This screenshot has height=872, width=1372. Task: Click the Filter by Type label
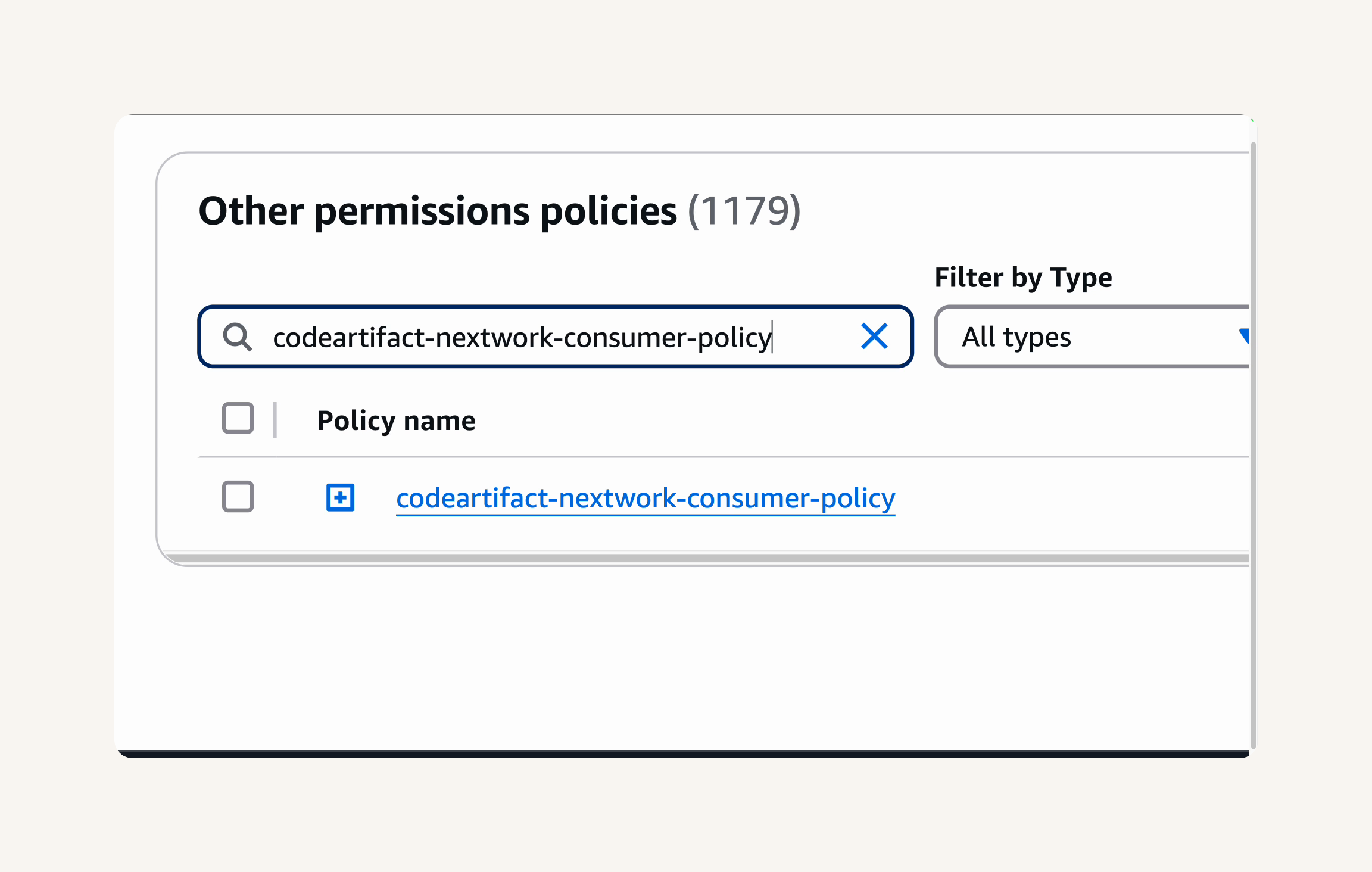1023,278
